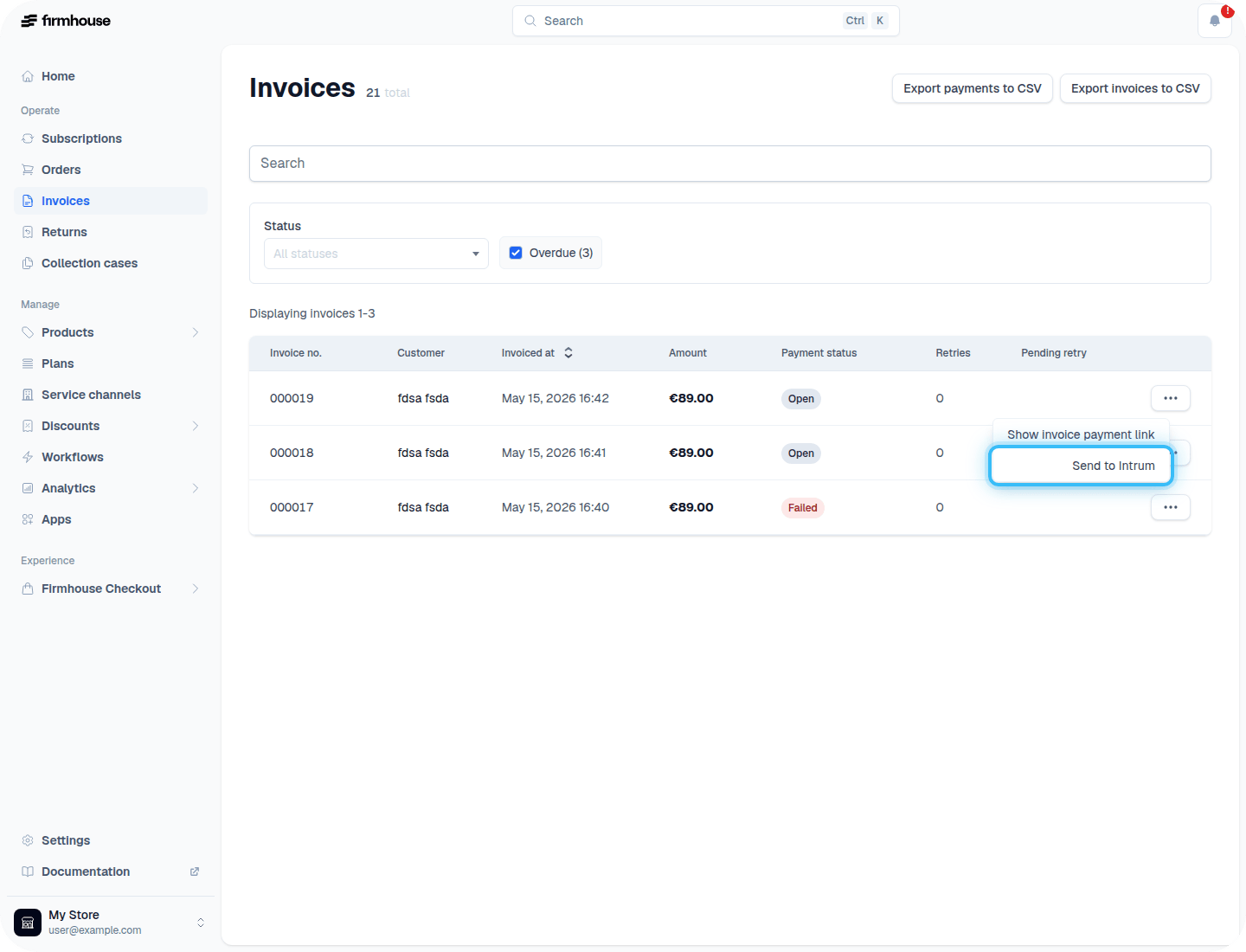Click the Products tag icon
This screenshot has width=1246, height=952.
point(28,332)
